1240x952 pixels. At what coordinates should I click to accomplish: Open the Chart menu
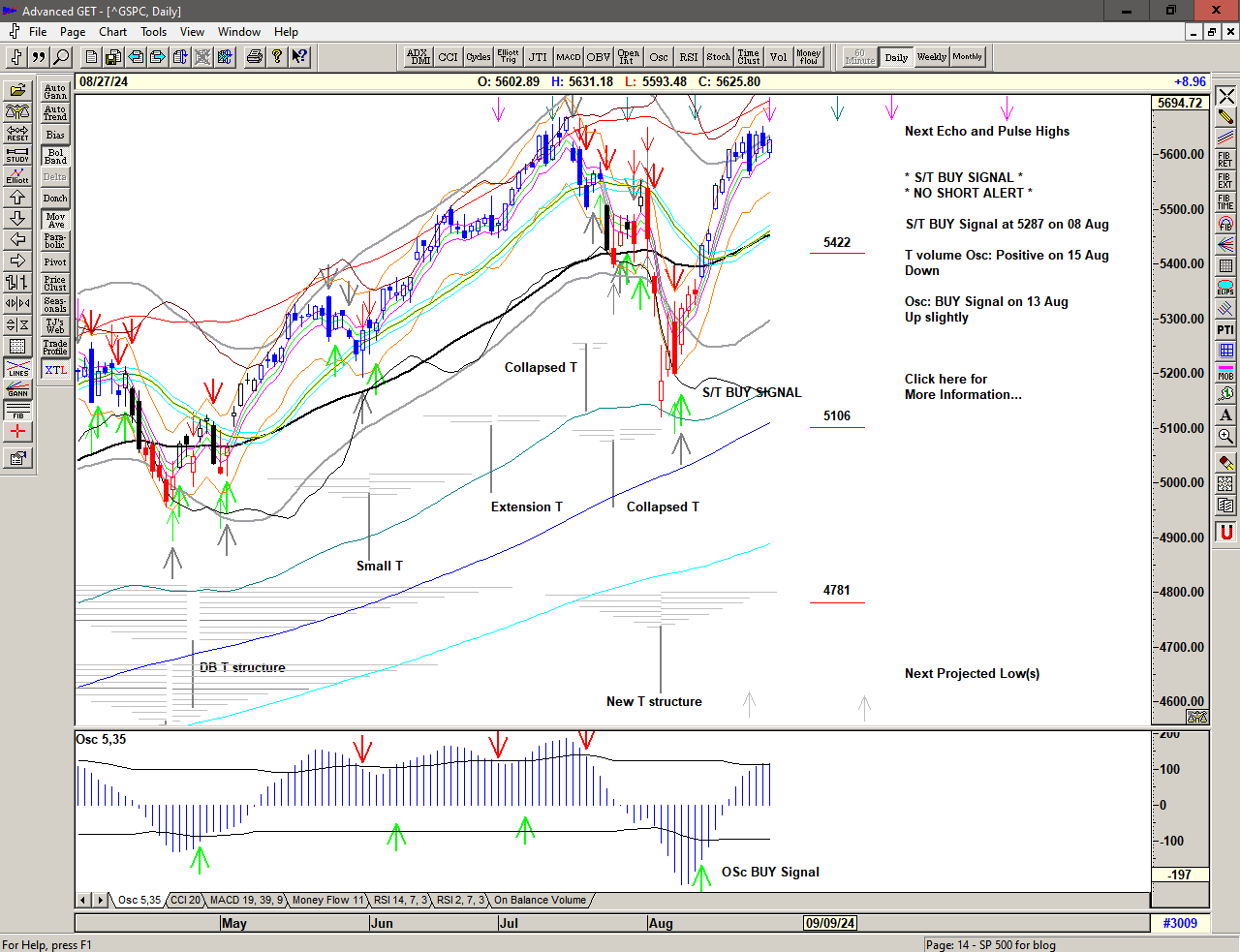tap(112, 32)
